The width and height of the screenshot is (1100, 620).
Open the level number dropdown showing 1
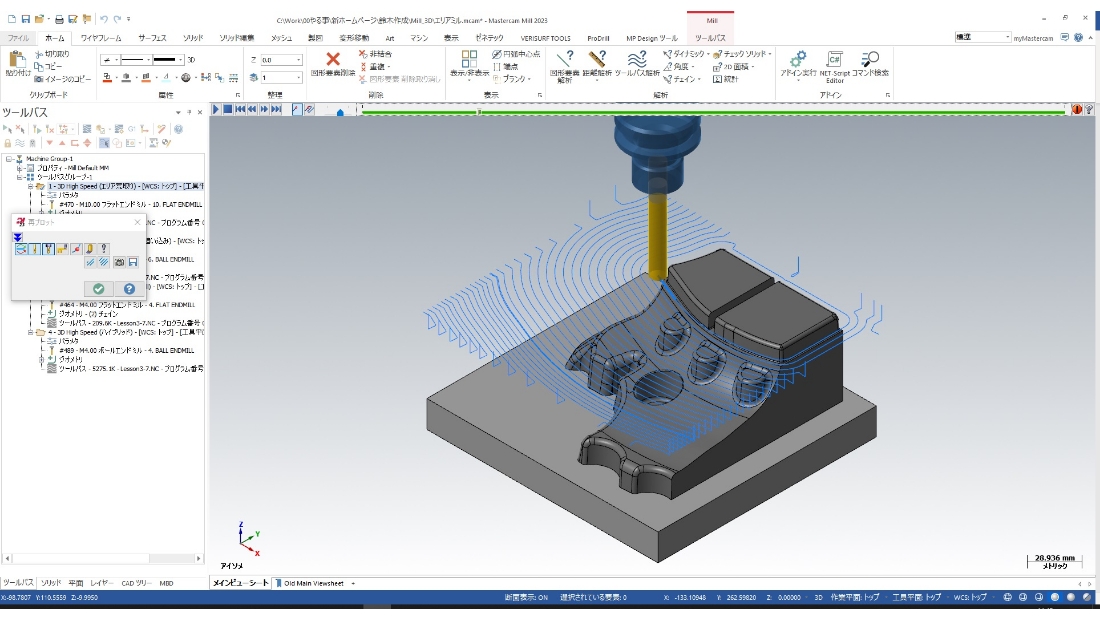point(298,78)
